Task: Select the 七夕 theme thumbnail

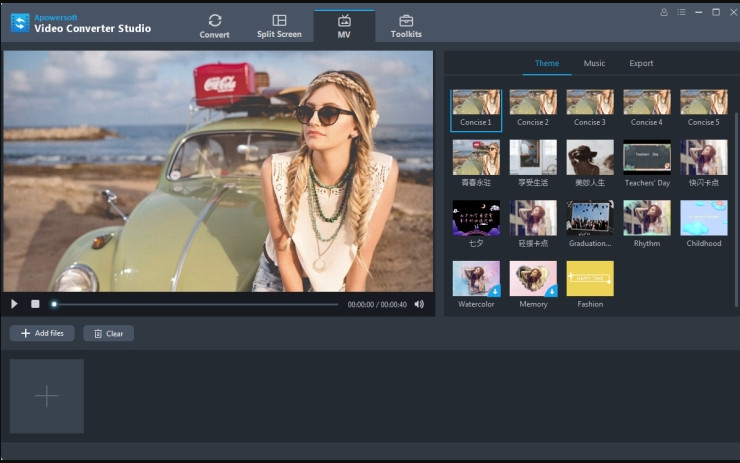Action: (476, 218)
